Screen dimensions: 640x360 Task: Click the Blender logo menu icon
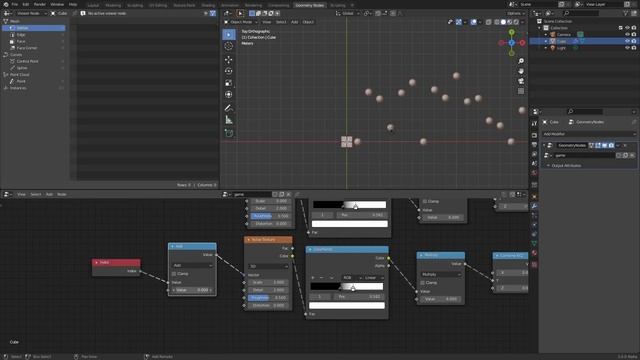point(5,4)
